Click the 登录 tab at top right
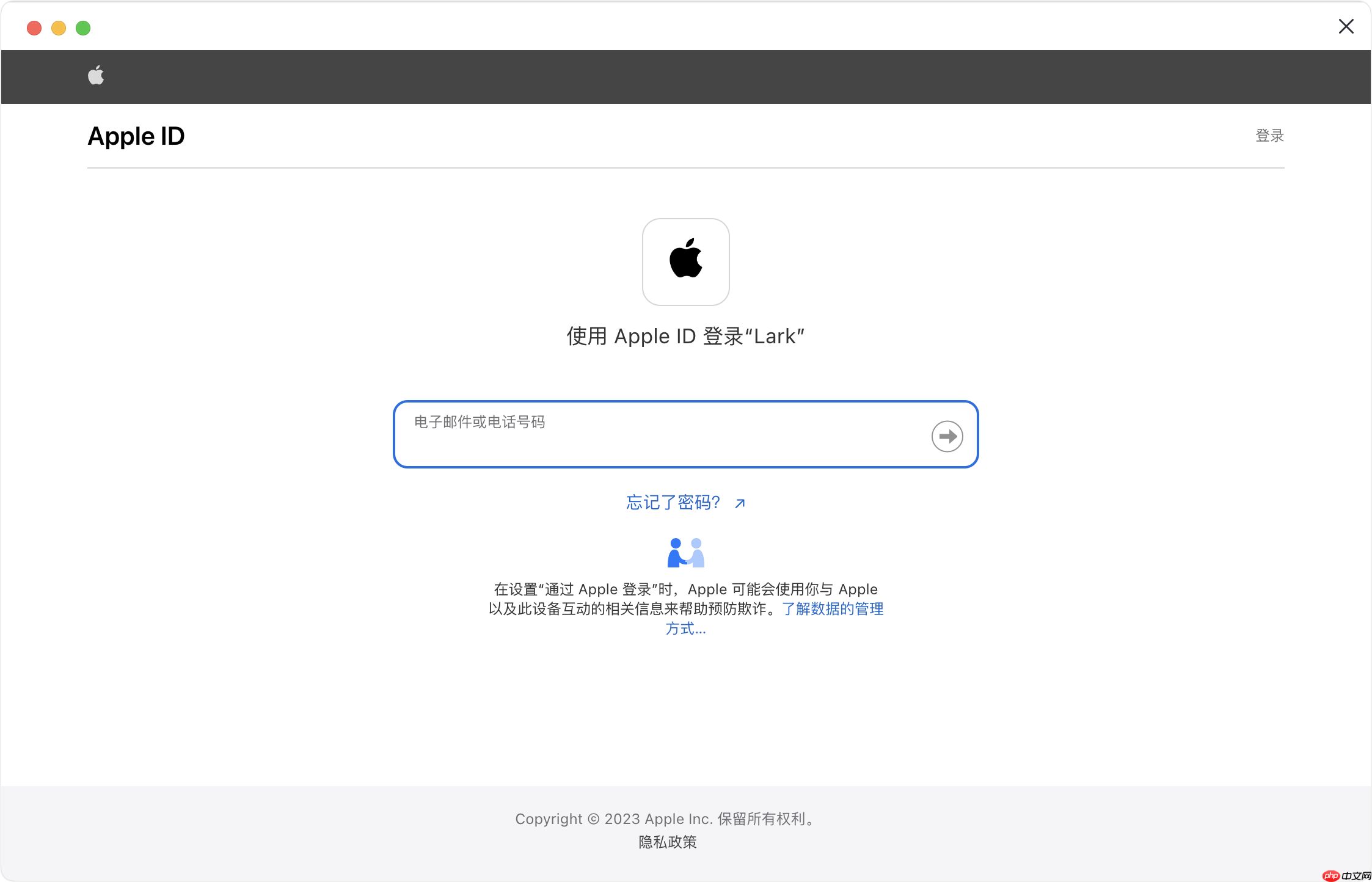This screenshot has height=882, width=1372. coord(1269,136)
